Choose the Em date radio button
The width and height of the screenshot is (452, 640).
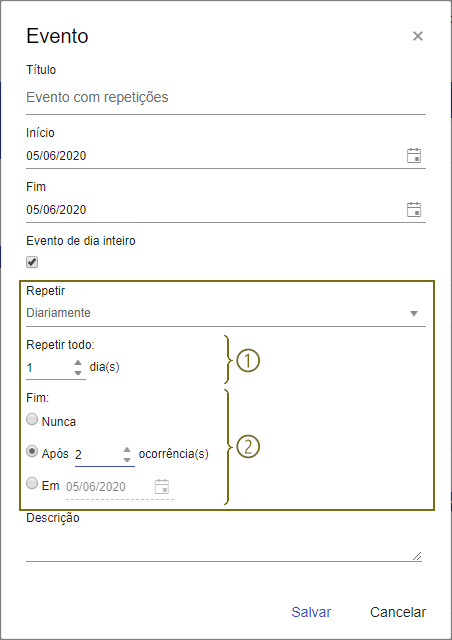(32, 484)
